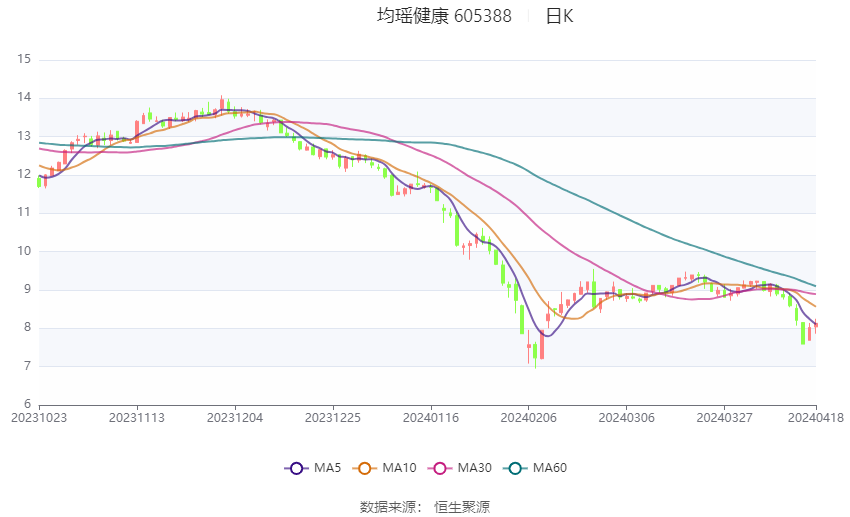Click the 恒生聚源 data source text
The width and height of the screenshot is (850, 517).
462,507
